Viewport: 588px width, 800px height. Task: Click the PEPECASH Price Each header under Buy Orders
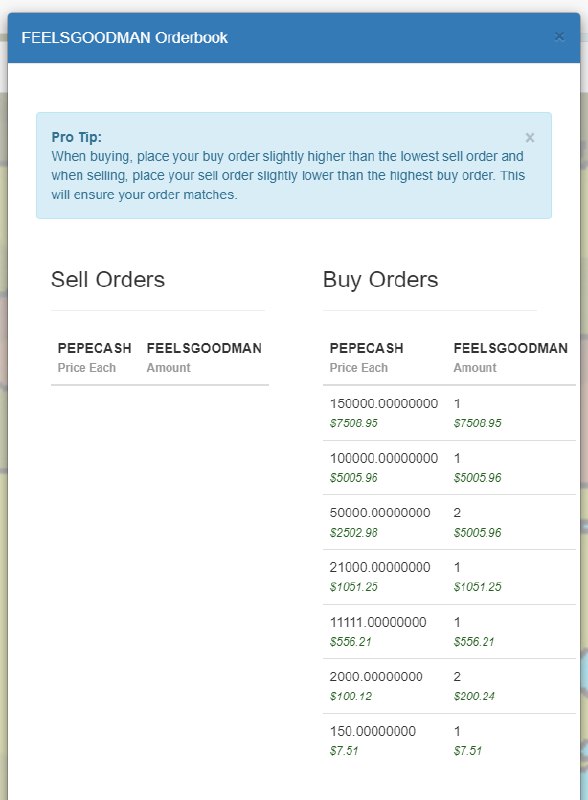point(366,357)
